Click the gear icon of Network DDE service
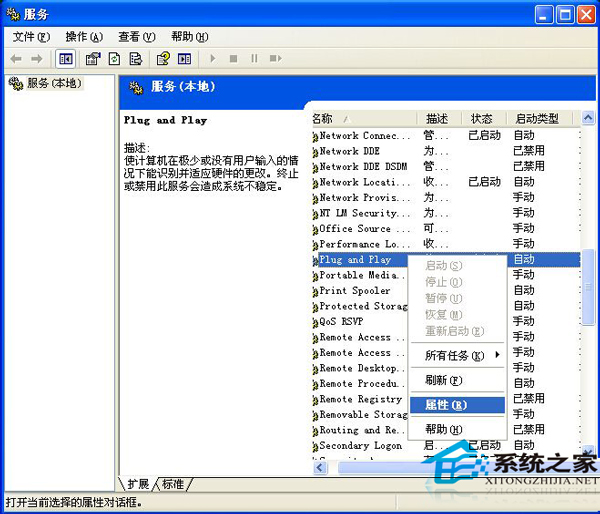The image size is (600, 514). [315, 152]
